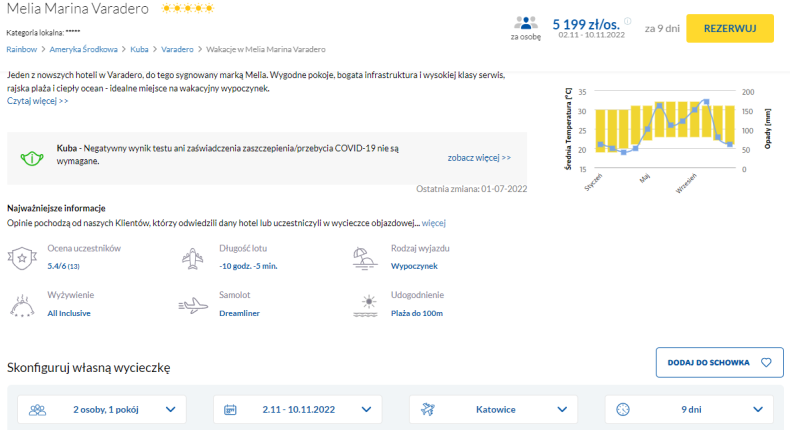Click the 02.11 - 10.11.2022 date under the price
Viewport: 790px width, 430px height.
pyautogui.click(x=591, y=35)
